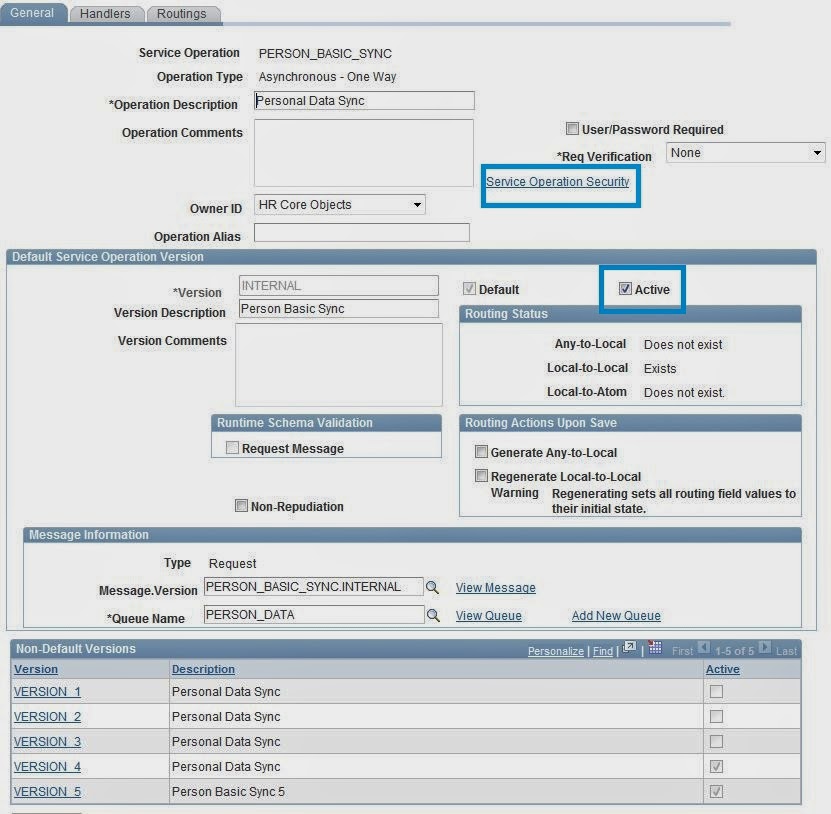Switch to the Routings tab
The width and height of the screenshot is (831, 814).
pyautogui.click(x=180, y=14)
